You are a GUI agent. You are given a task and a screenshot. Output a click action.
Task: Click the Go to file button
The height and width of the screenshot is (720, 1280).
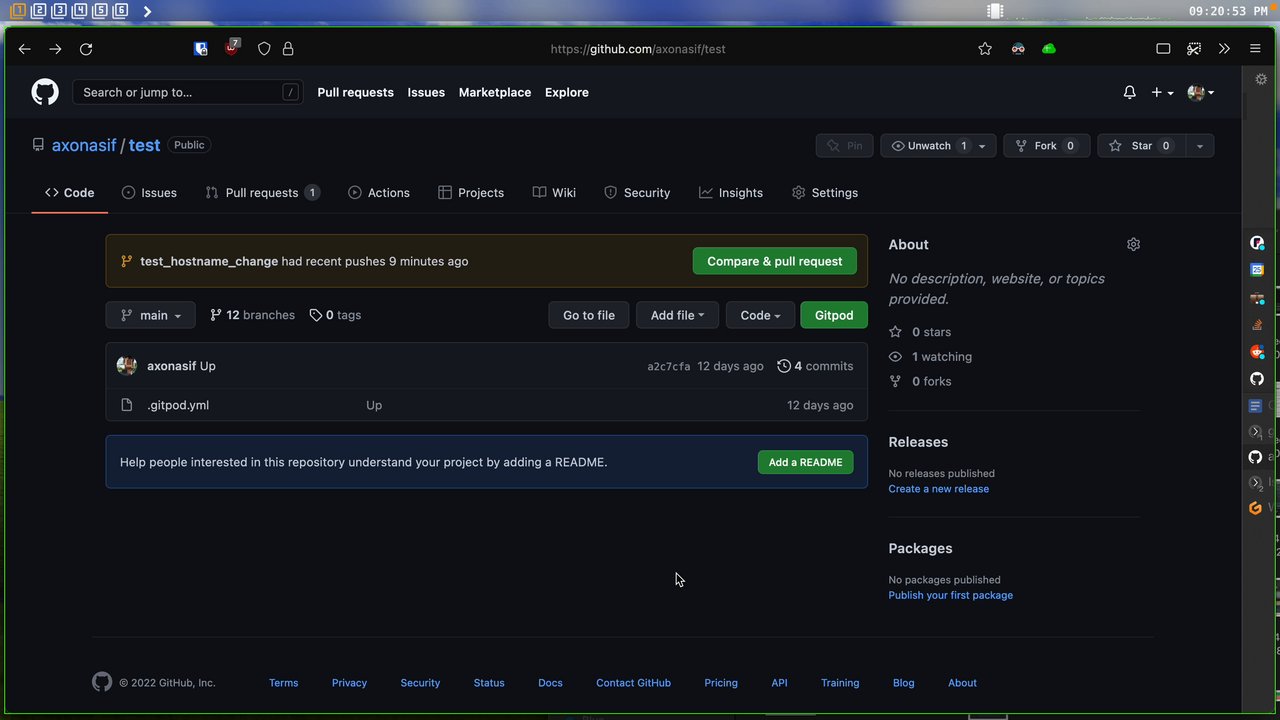[x=589, y=315]
